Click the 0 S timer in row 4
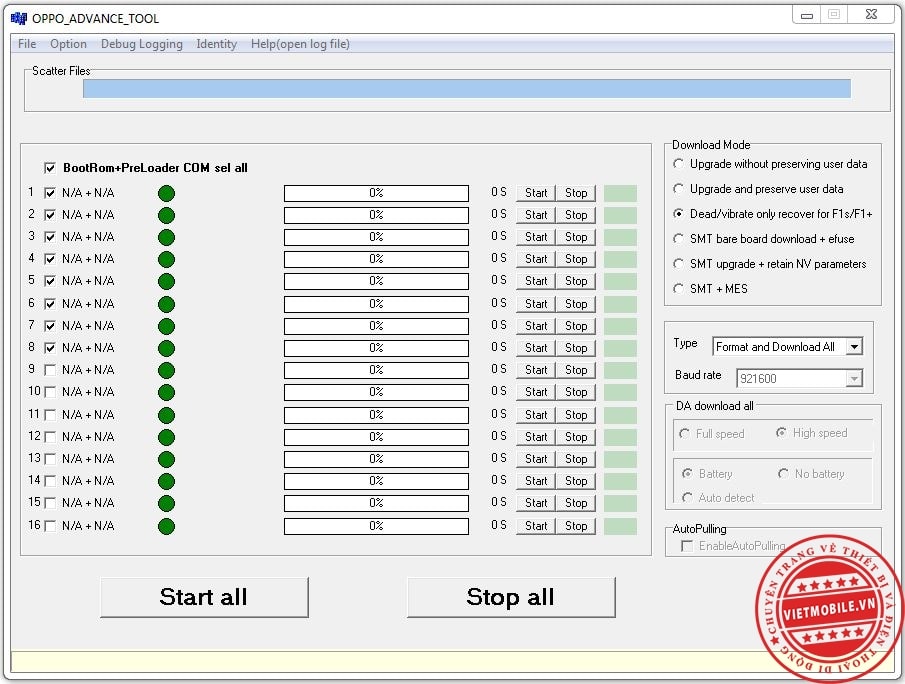 (x=499, y=258)
